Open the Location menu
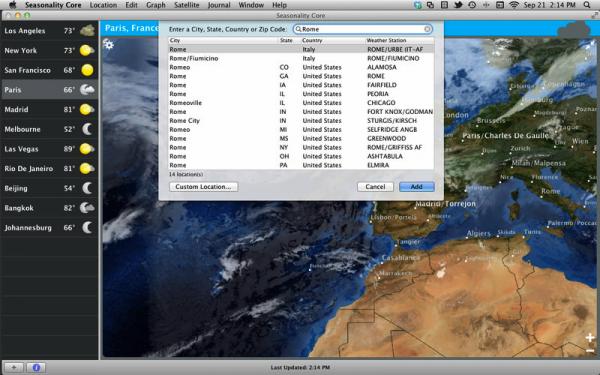Image resolution: width=600 pixels, height=375 pixels. pos(103,5)
